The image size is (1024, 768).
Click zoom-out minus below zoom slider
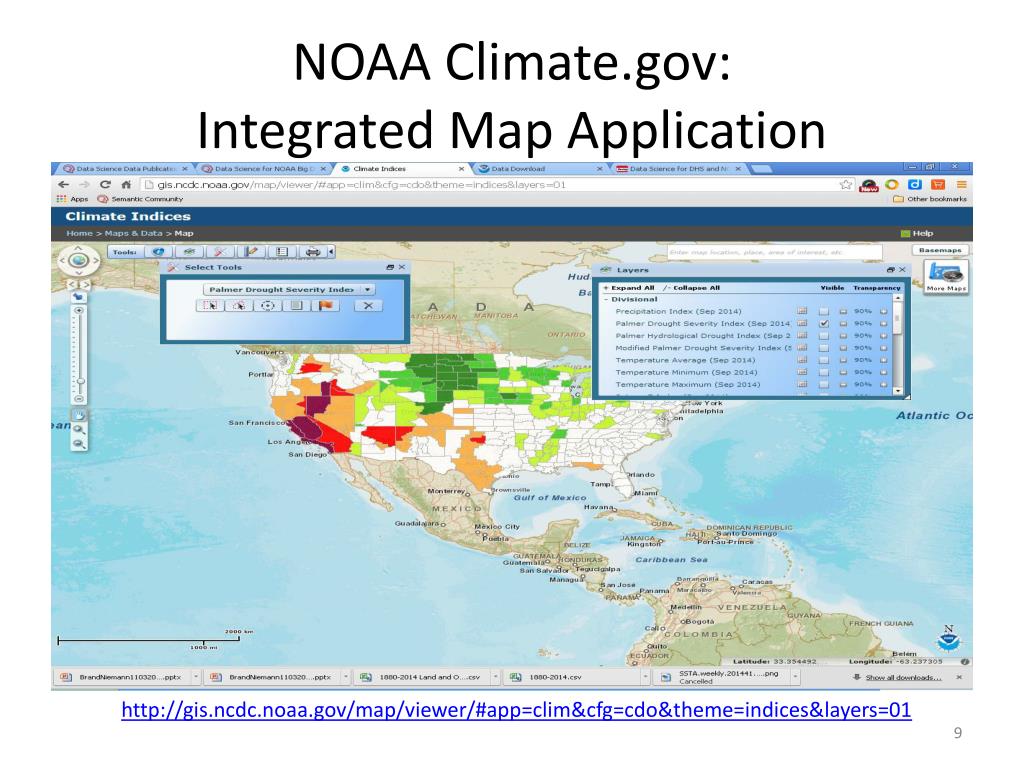(x=79, y=398)
